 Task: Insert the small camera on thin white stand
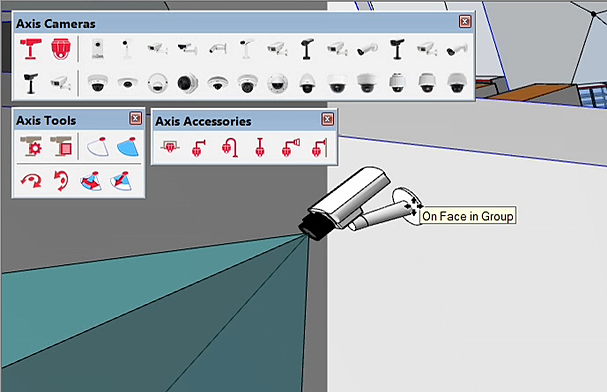pyautogui.click(x=126, y=49)
